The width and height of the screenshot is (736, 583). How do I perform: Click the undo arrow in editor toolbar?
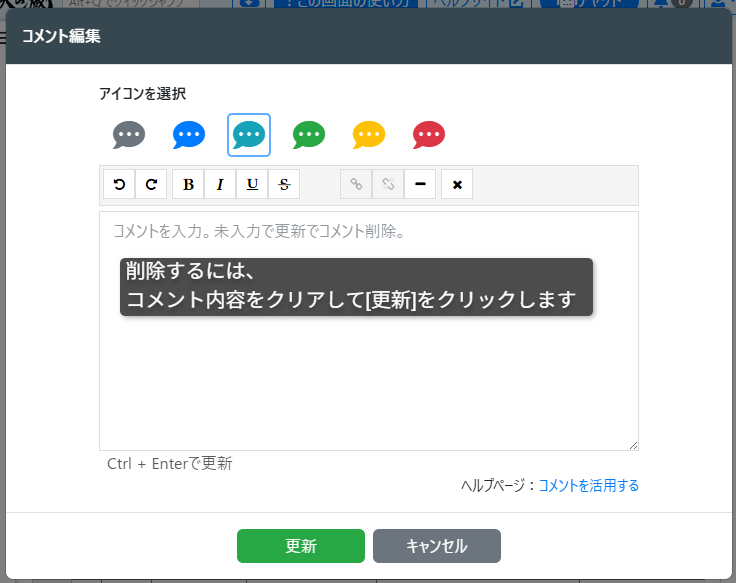pos(120,184)
